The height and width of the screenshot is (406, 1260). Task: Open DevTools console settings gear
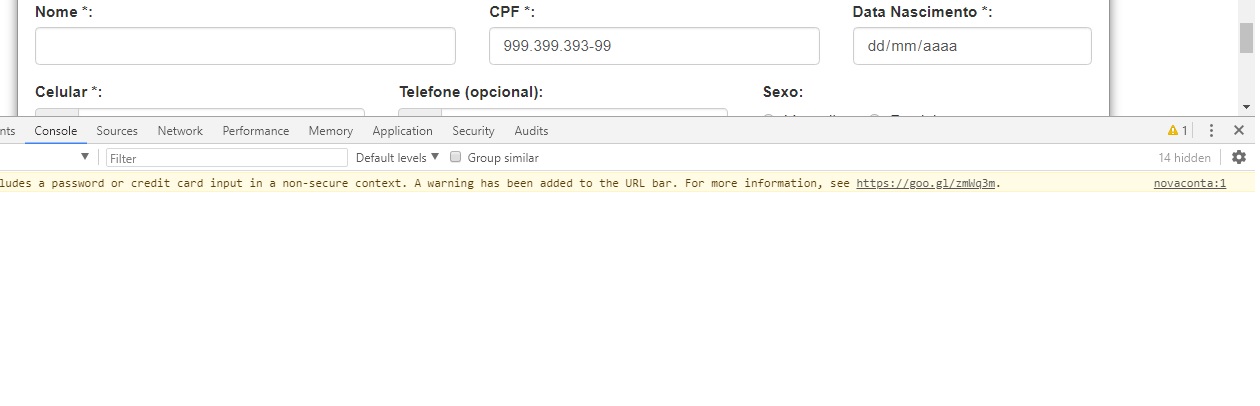[1239, 157]
